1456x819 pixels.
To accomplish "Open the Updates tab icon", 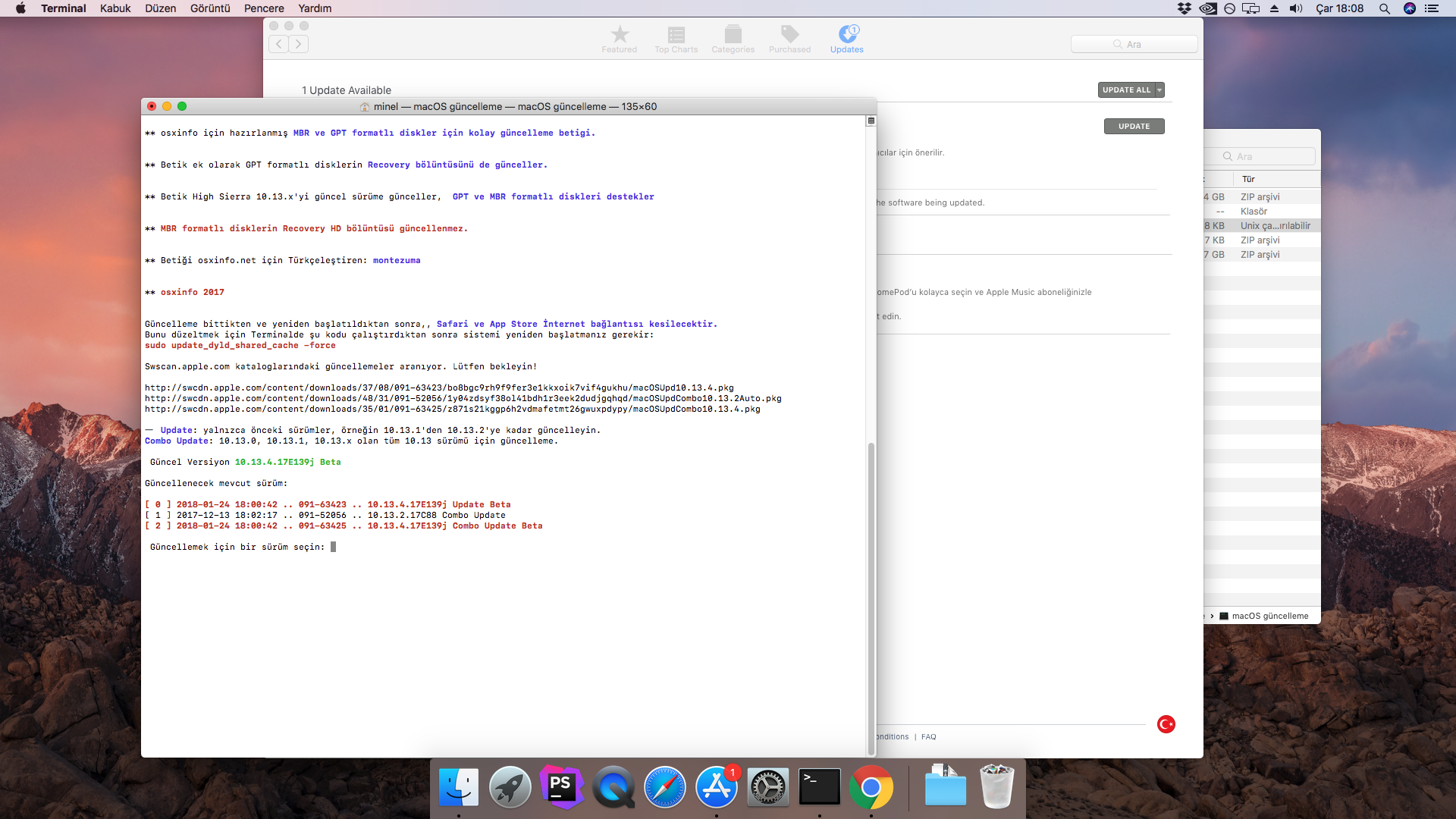I will 846,39.
